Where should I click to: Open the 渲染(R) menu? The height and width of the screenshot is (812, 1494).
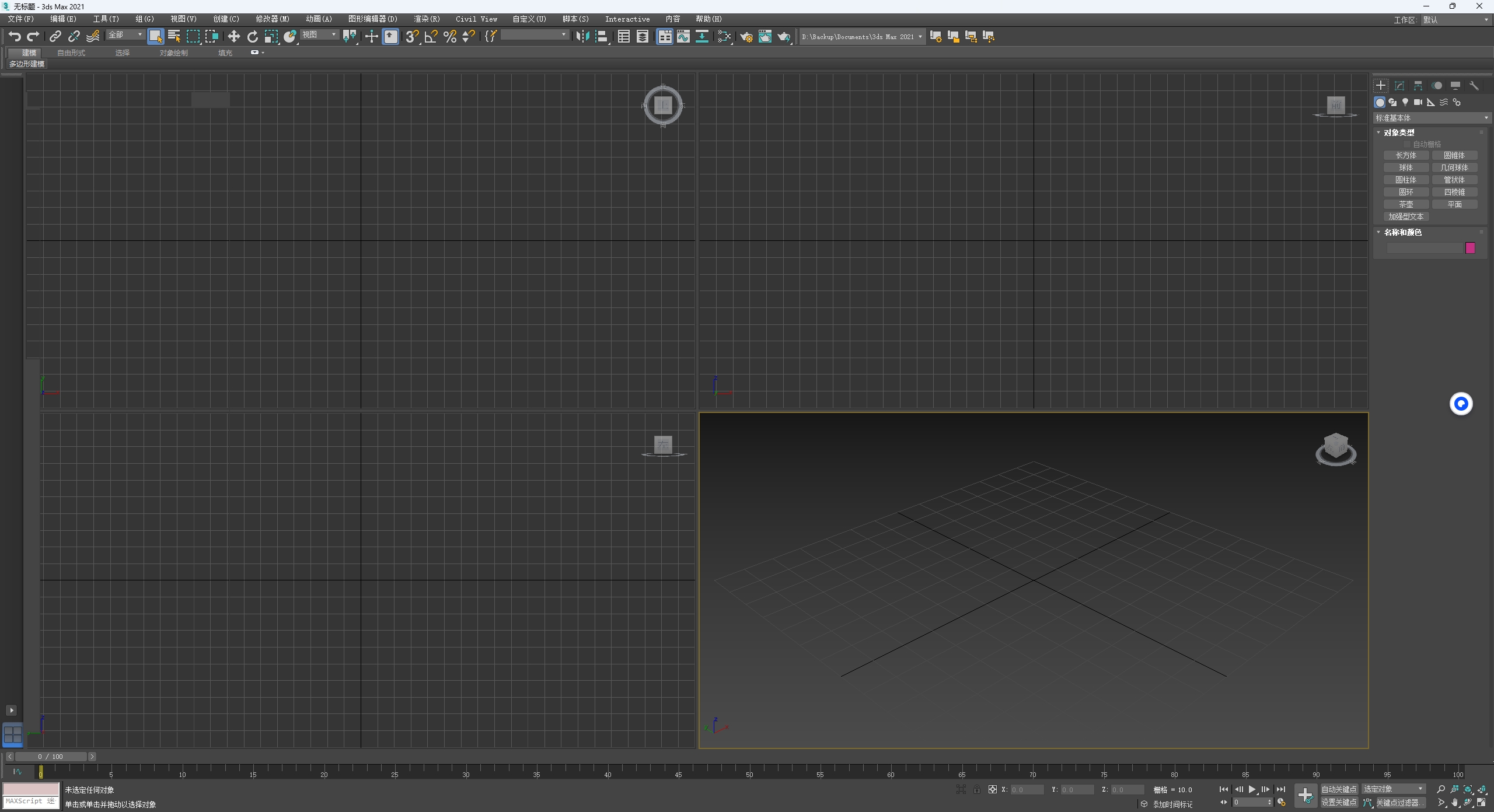coord(427,19)
